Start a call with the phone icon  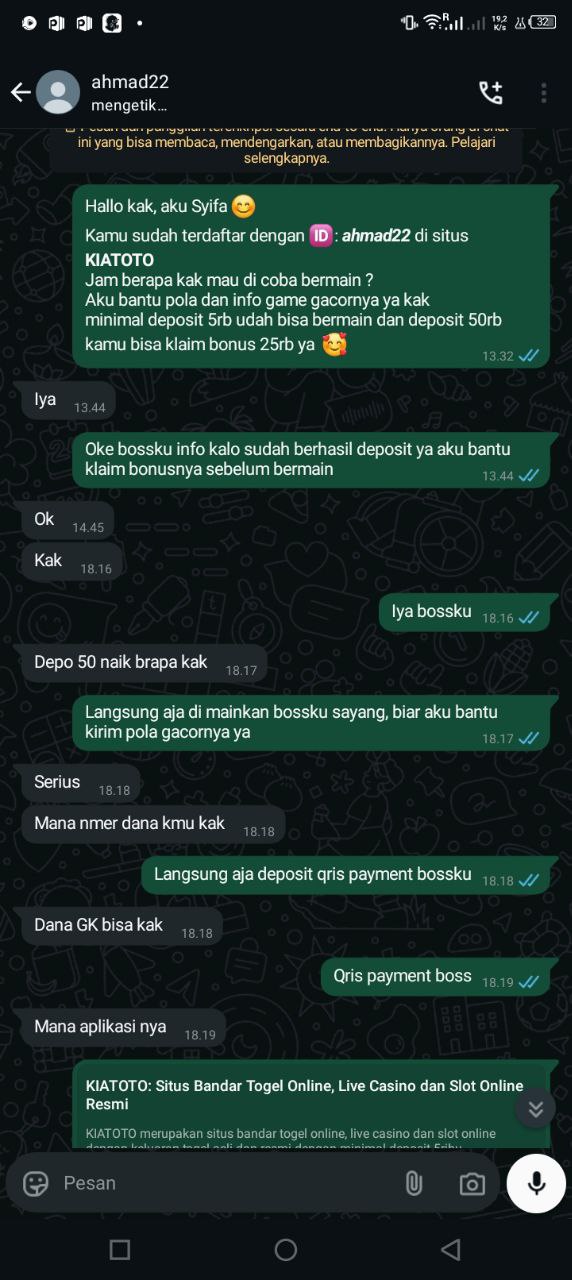click(491, 93)
